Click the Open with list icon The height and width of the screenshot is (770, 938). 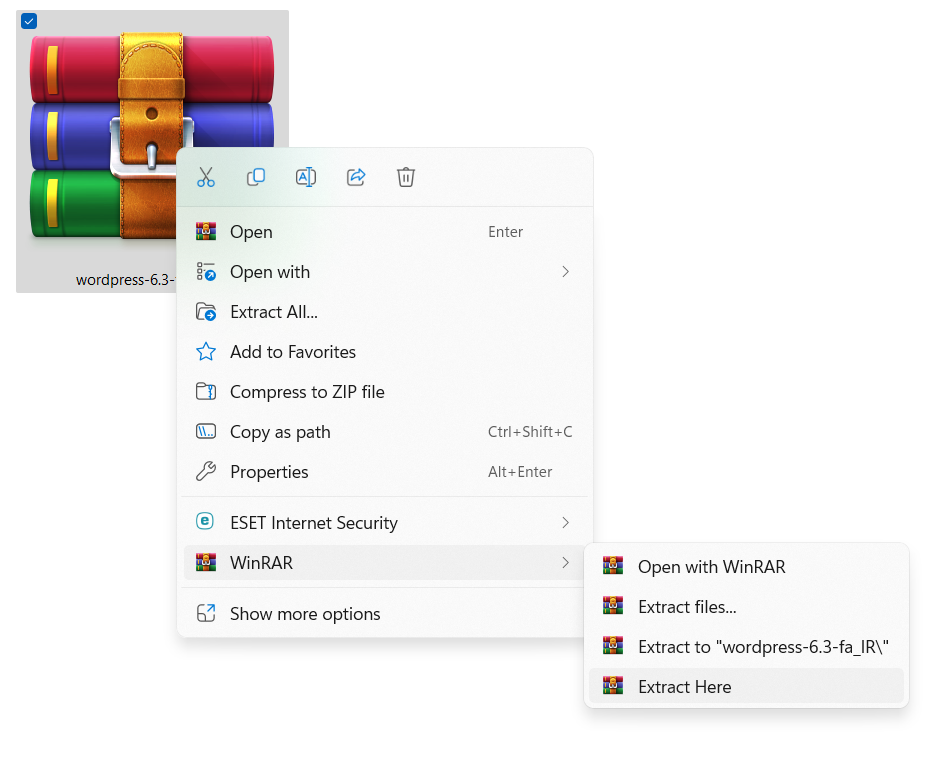coord(206,272)
